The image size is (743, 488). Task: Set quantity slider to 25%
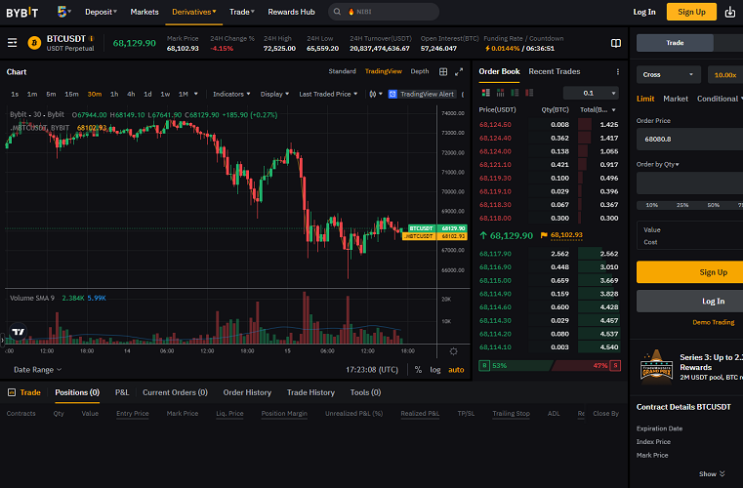(x=682, y=205)
